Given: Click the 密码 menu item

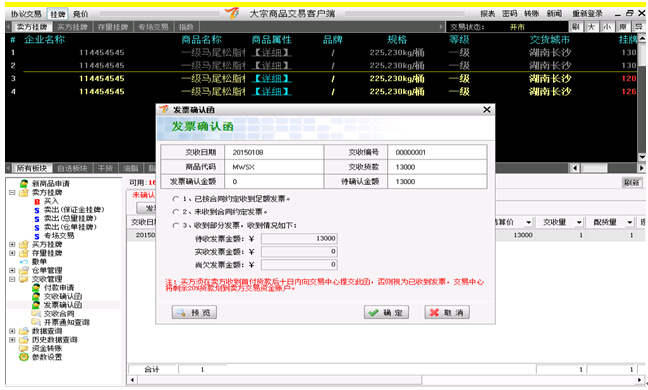Looking at the screenshot, I should pos(510,14).
